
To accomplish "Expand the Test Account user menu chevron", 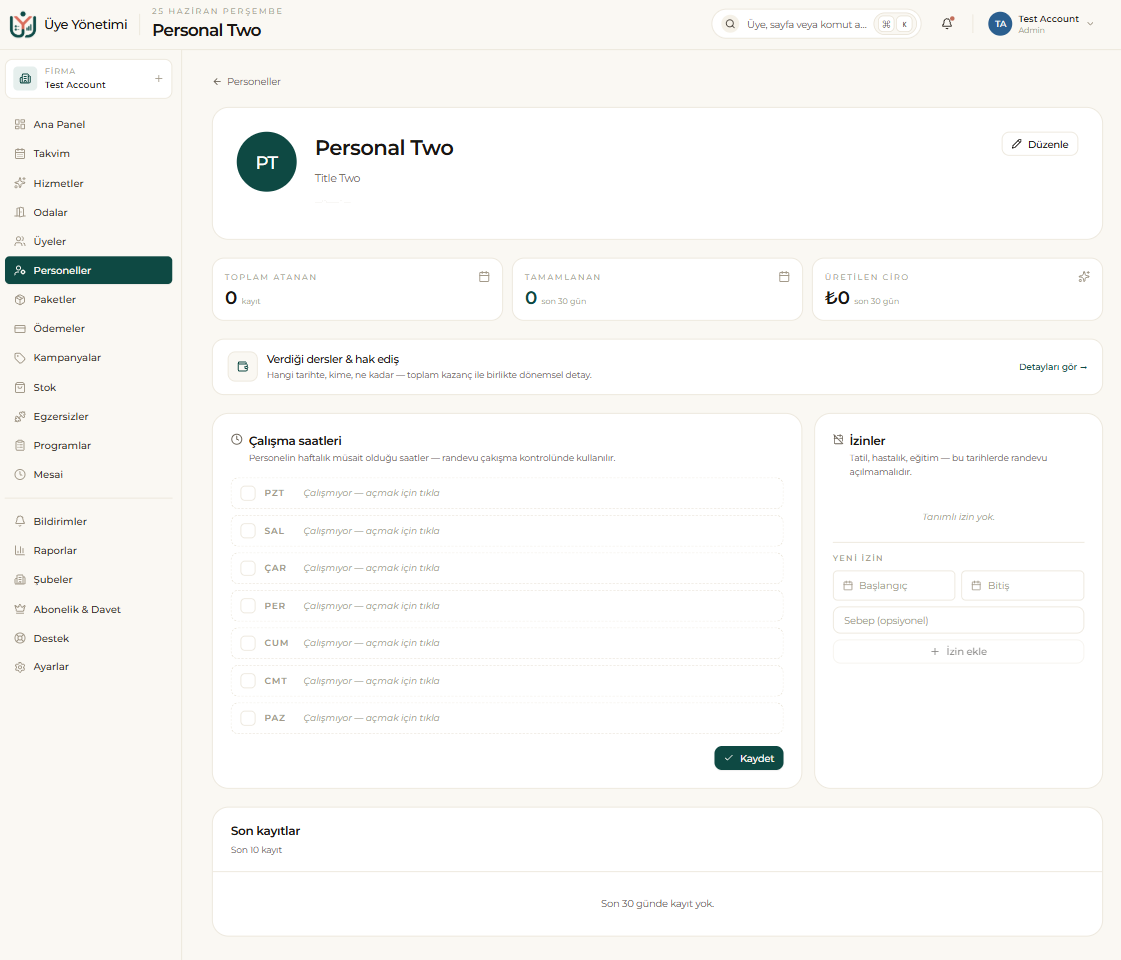I will pyautogui.click(x=1090, y=24).
